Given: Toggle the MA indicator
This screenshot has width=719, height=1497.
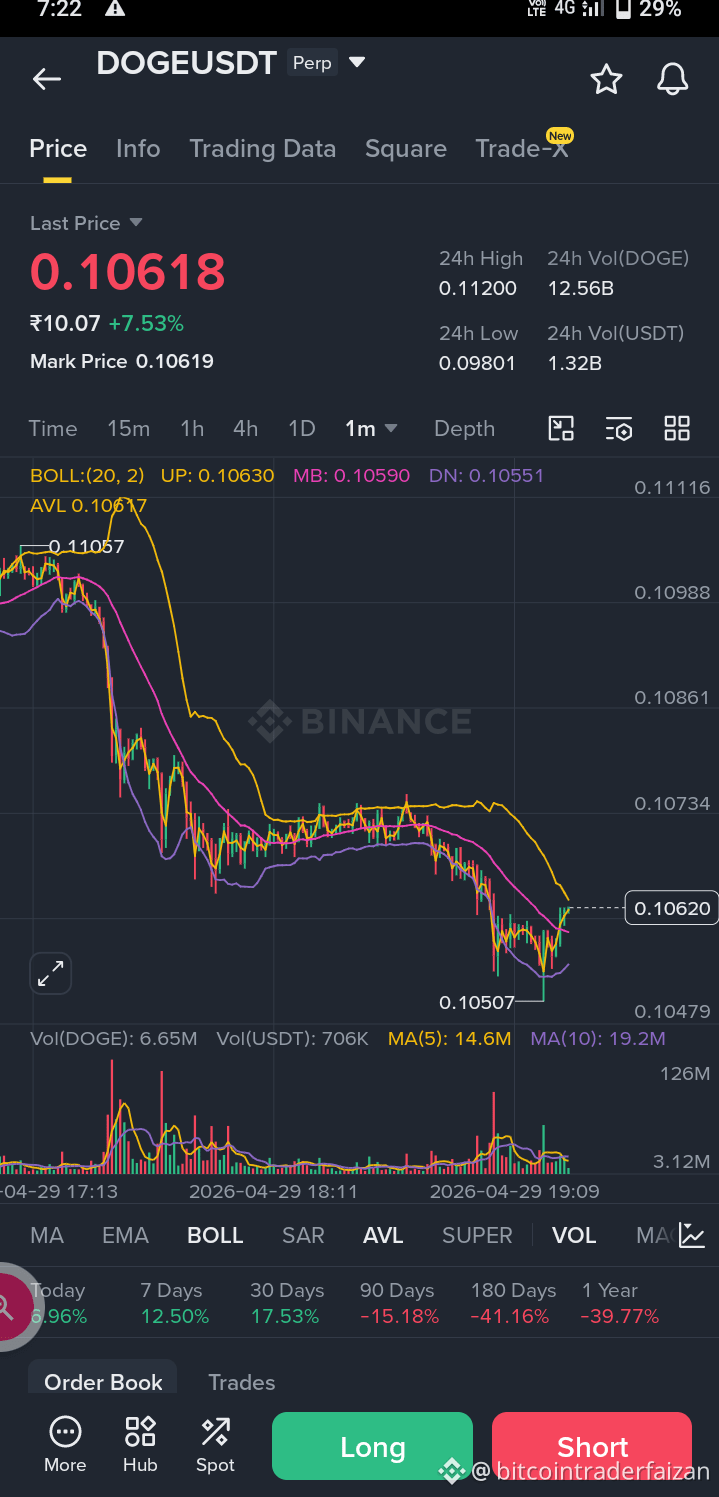Looking at the screenshot, I should [47, 1235].
